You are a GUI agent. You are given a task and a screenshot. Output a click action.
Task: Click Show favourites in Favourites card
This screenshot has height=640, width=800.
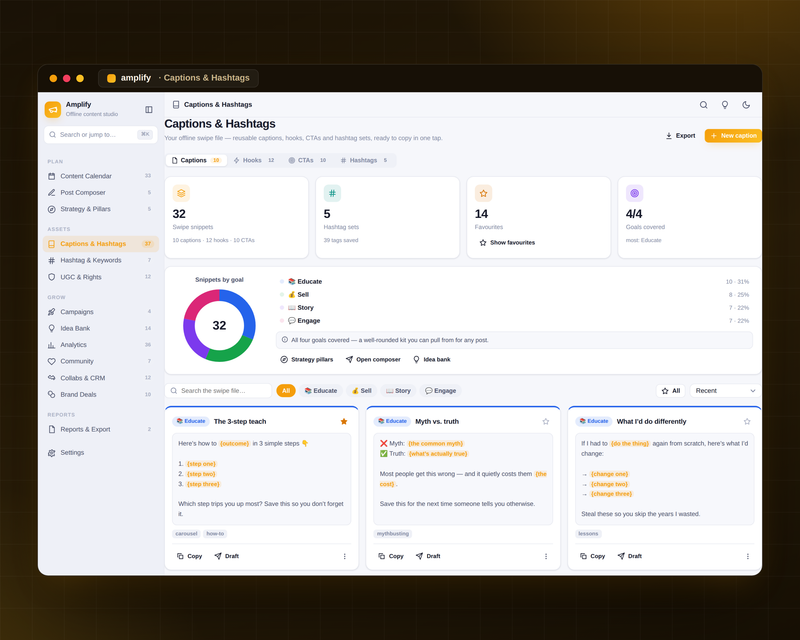tap(507, 242)
